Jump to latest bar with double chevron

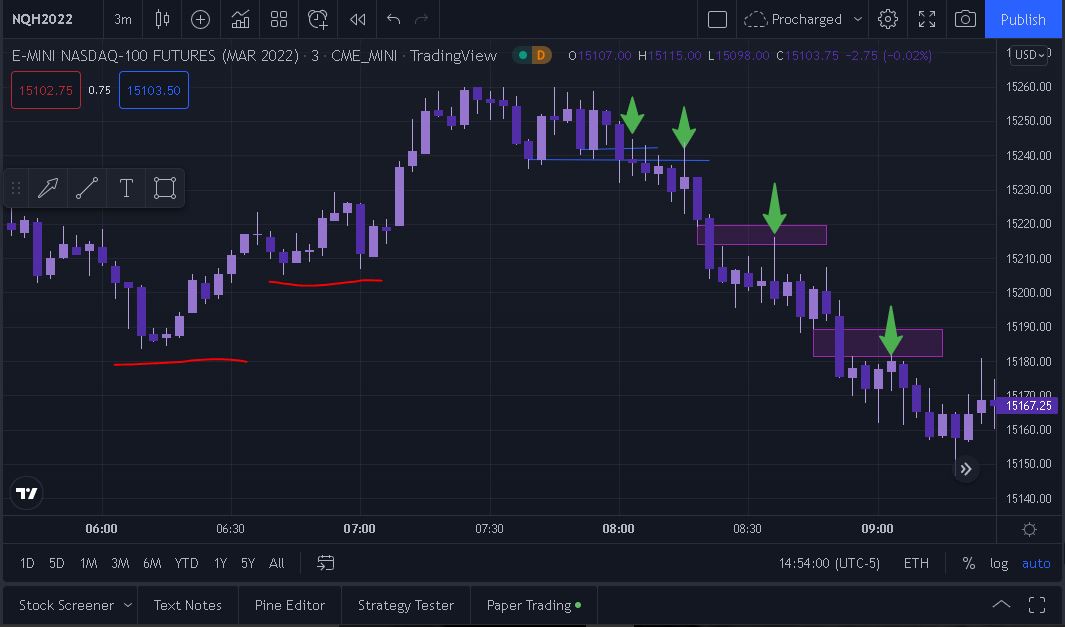[x=965, y=469]
